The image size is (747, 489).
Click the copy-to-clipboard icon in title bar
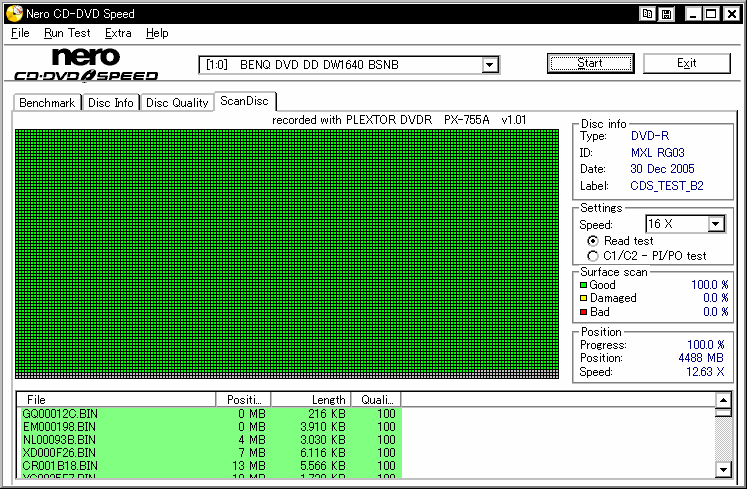[647, 14]
